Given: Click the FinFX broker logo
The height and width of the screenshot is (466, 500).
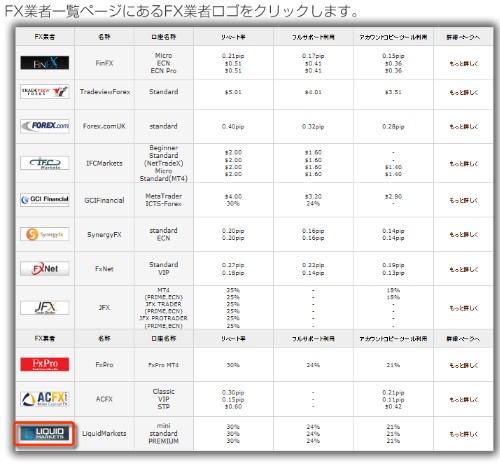Looking at the screenshot, I should (45, 63).
